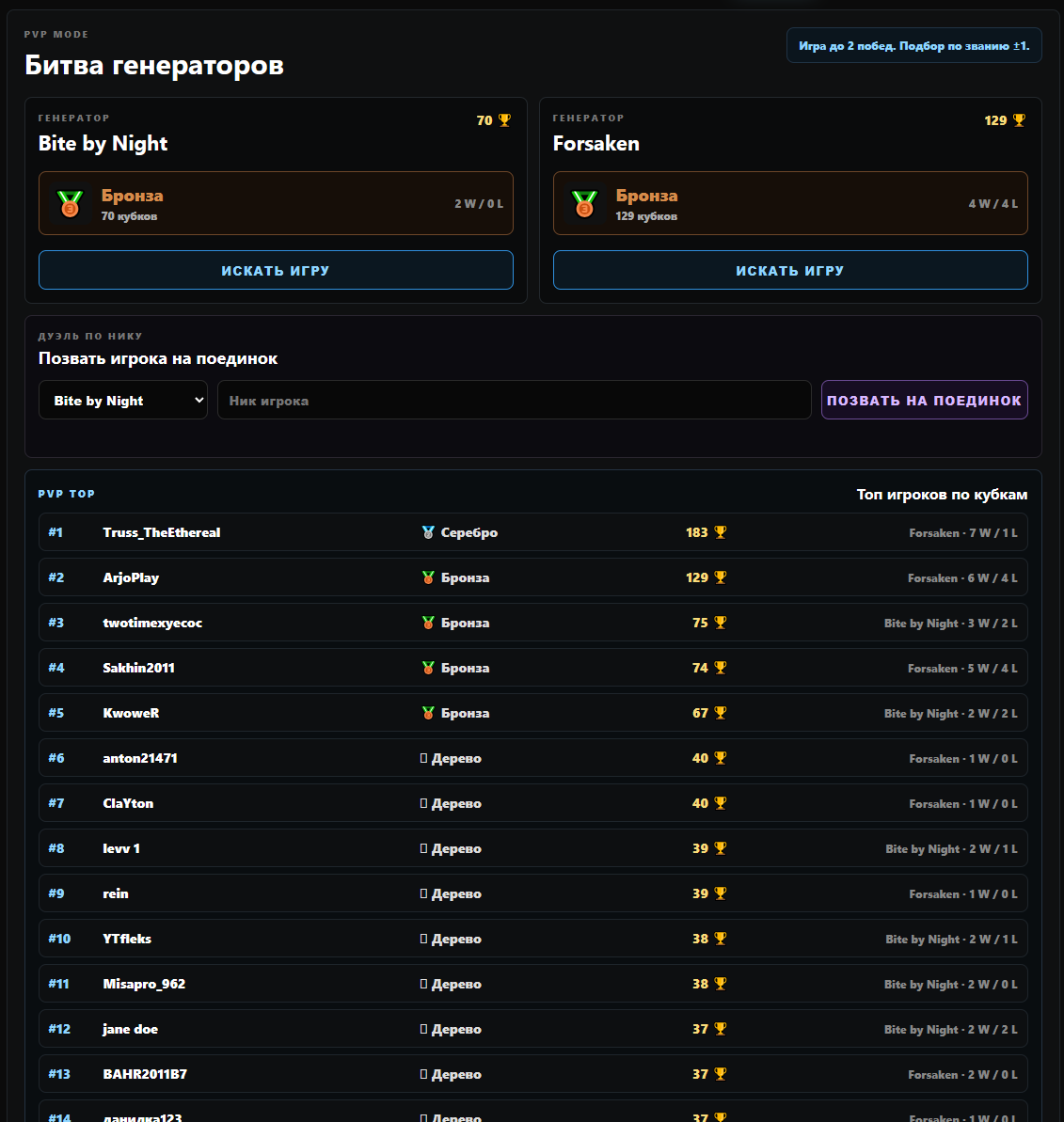Select player name ClaYton
The image size is (1064, 1122).
128,803
